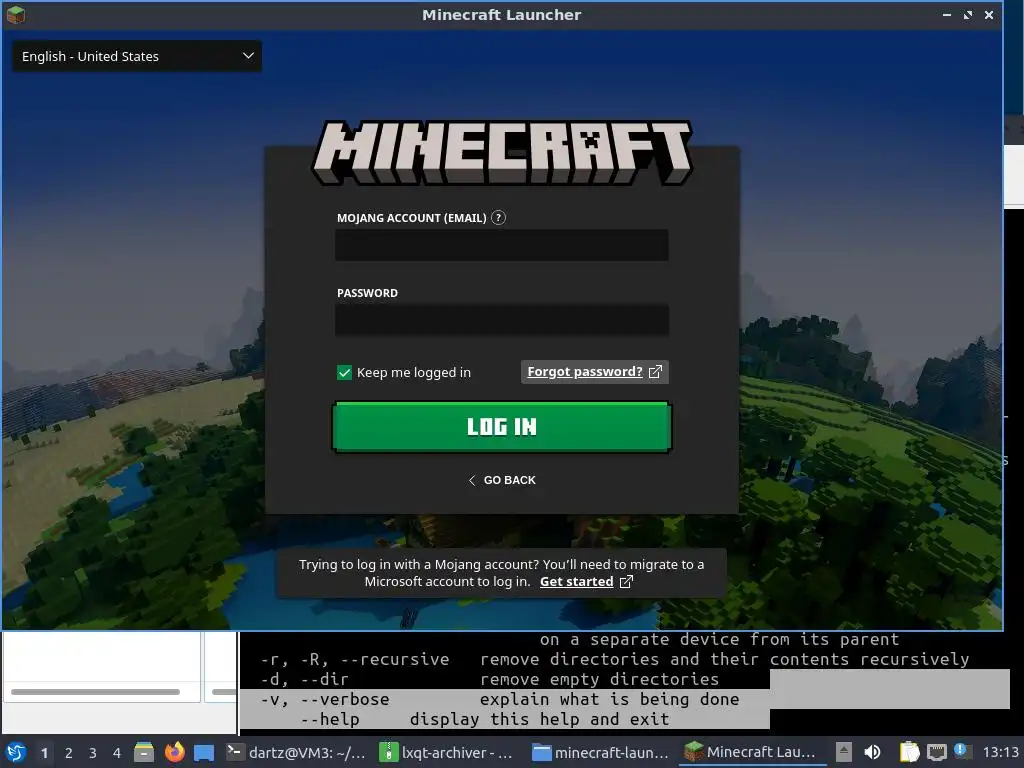Maximize the Minecraft Launcher window
1024x768 pixels.
coord(968,14)
